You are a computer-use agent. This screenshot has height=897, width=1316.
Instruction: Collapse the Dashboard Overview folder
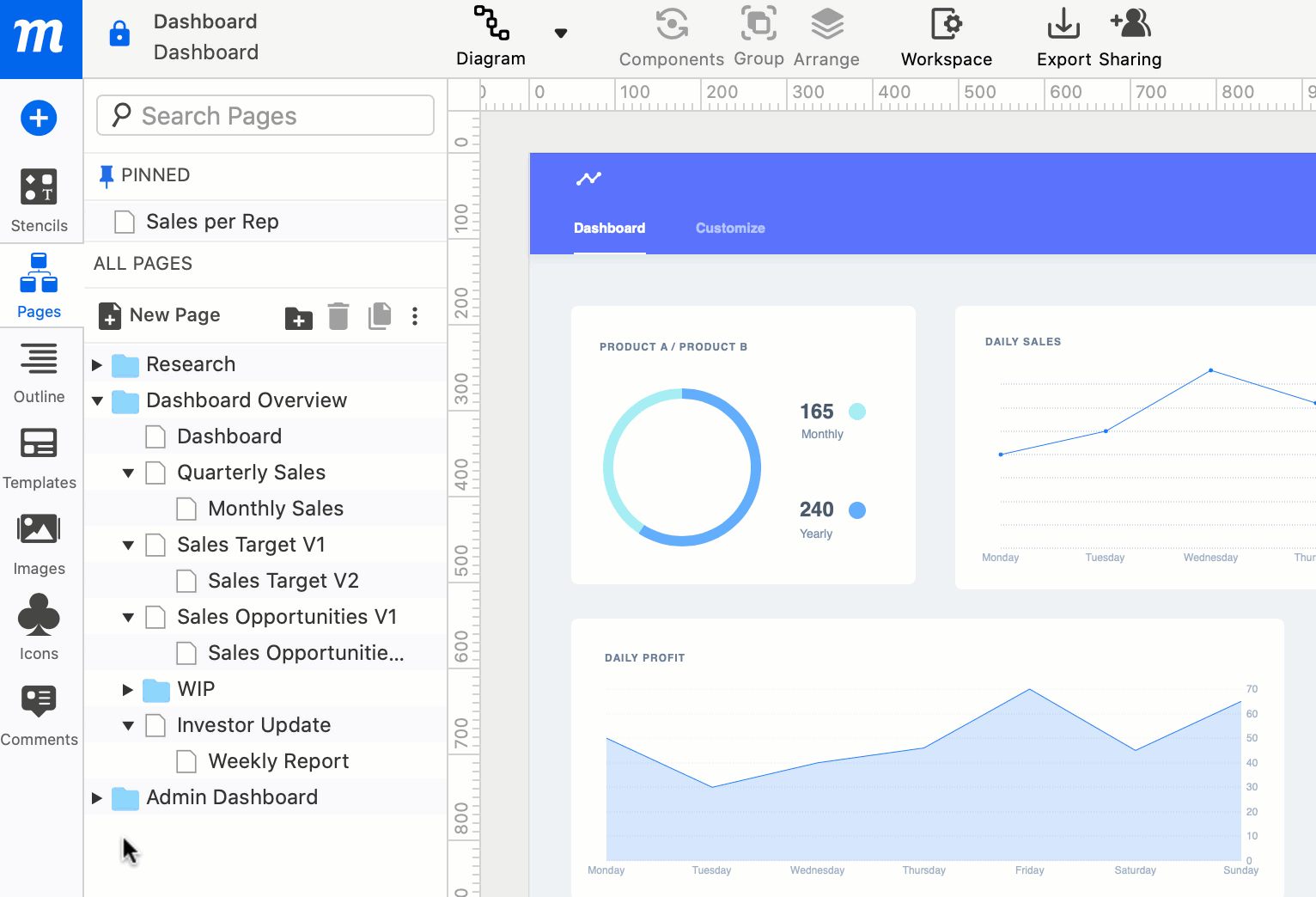tap(97, 401)
